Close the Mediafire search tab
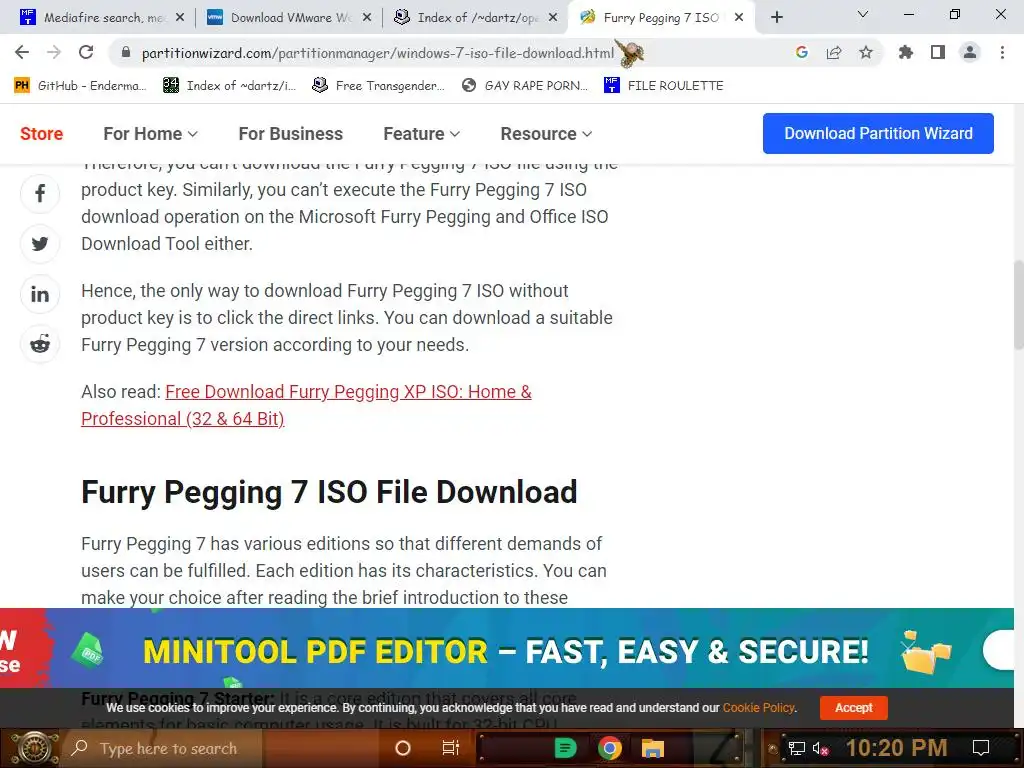Image resolution: width=1024 pixels, height=768 pixels. click(x=180, y=18)
